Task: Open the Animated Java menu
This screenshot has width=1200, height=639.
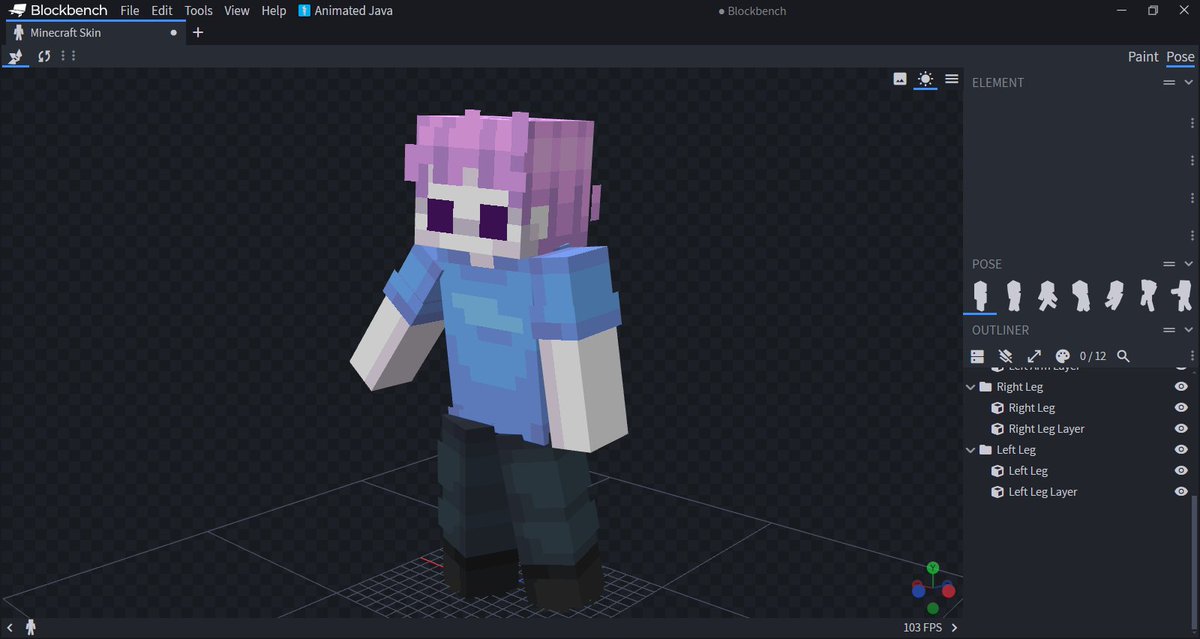Action: point(346,10)
